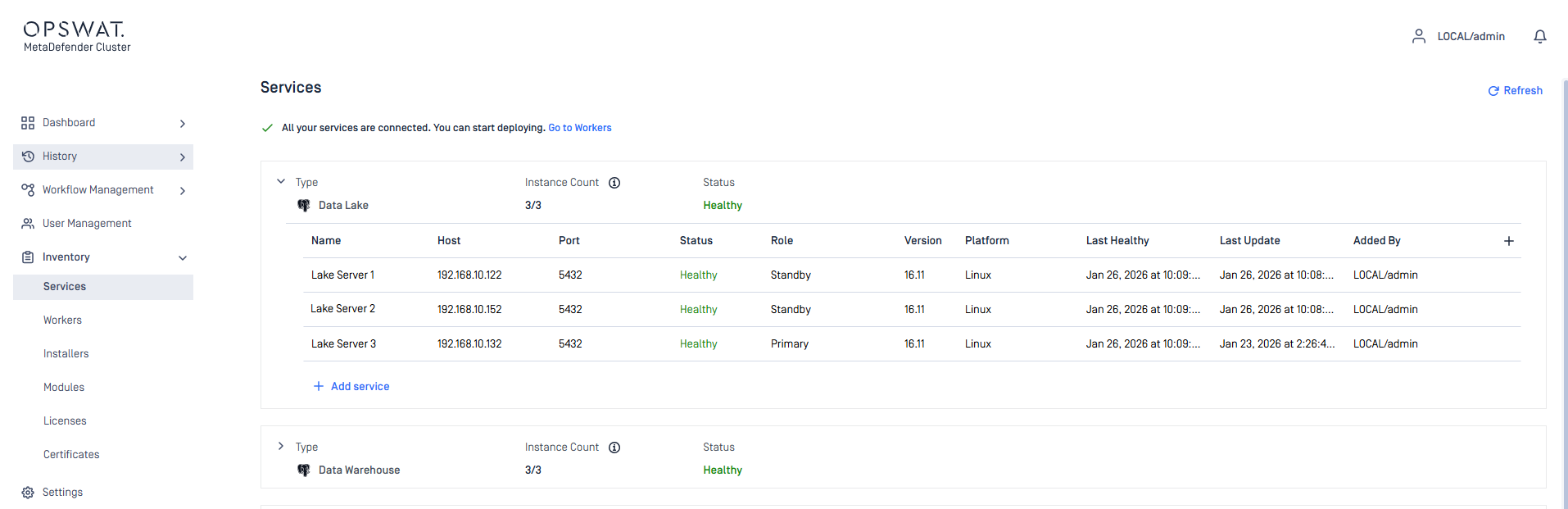Click the Data Warehouse instance count info icon

click(x=614, y=448)
